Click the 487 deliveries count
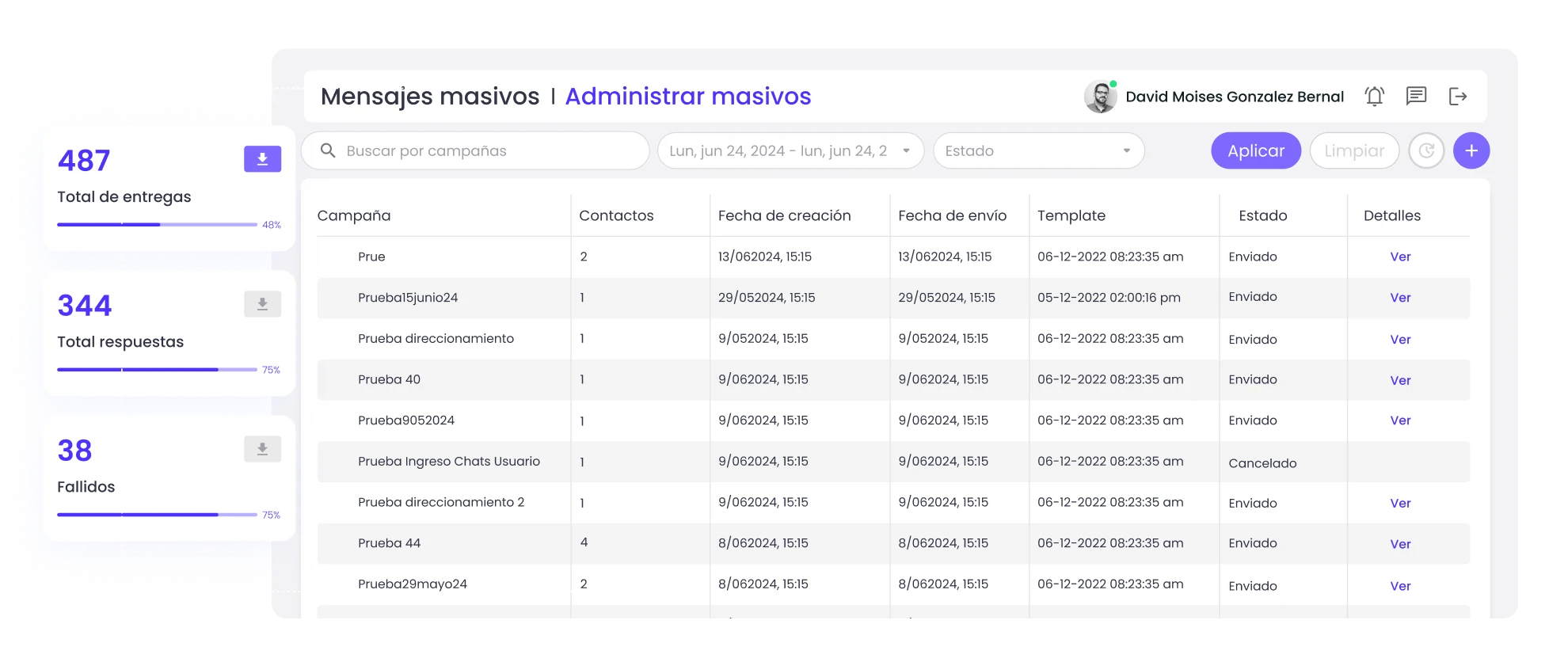This screenshot has height=662, width=1568. coord(84,161)
